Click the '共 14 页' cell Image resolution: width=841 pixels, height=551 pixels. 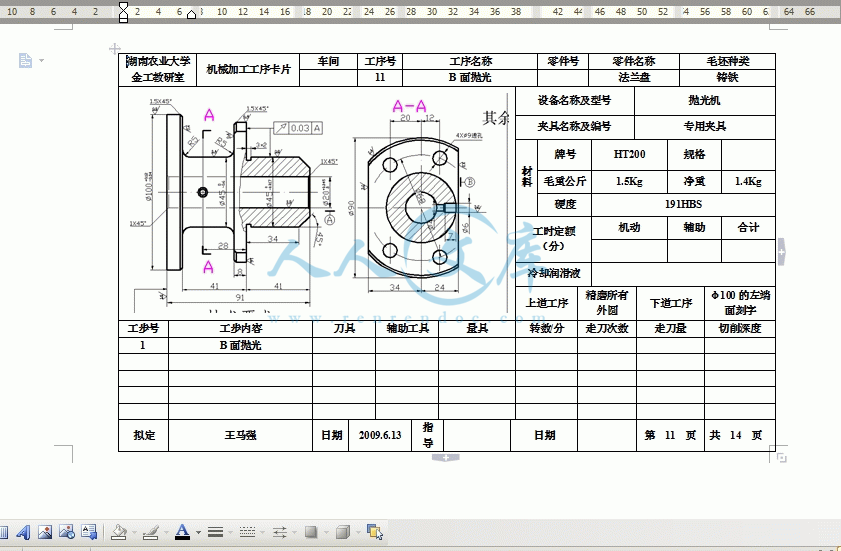coord(740,436)
